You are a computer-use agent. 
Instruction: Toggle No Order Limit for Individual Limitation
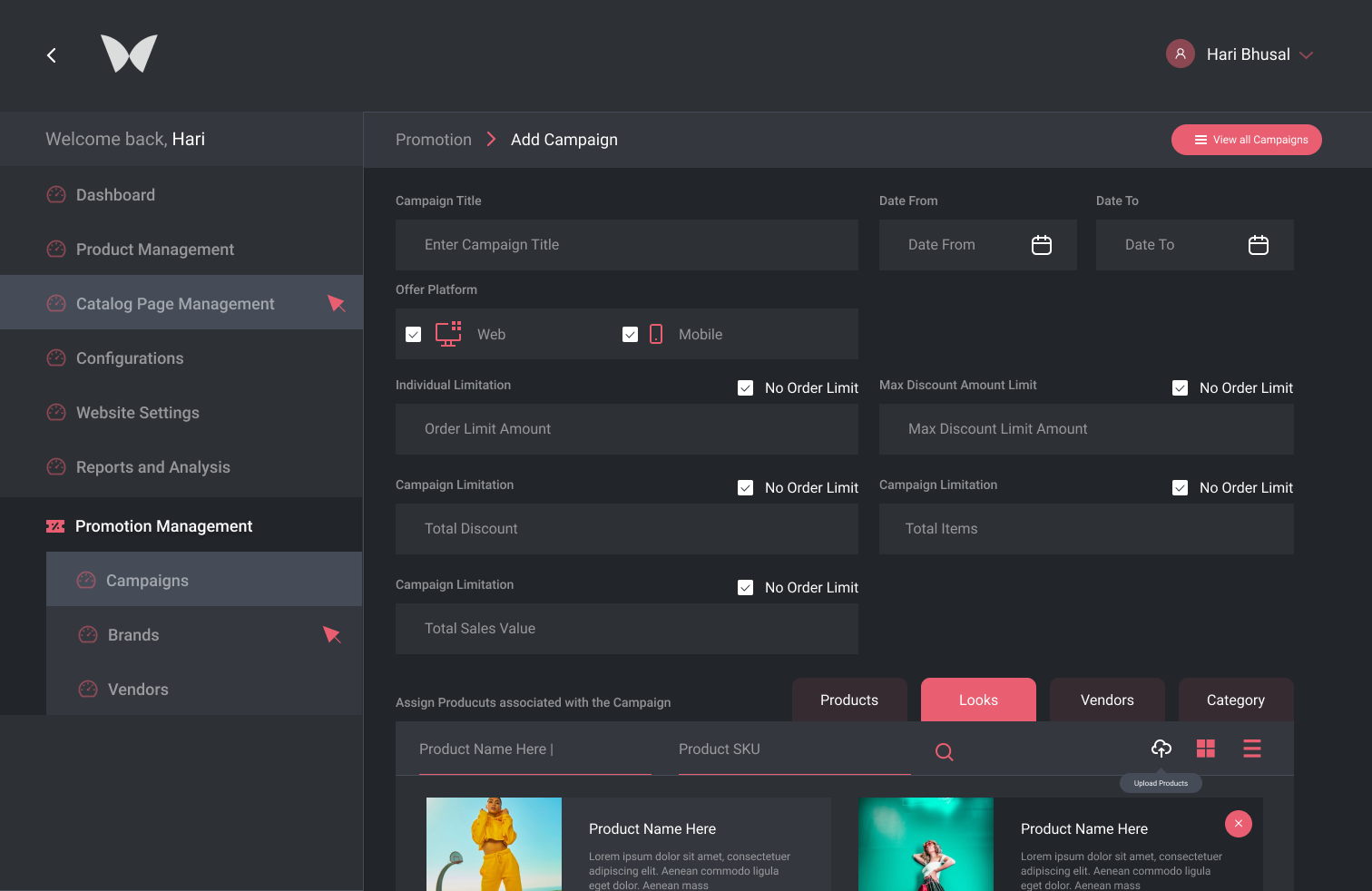tap(746, 388)
